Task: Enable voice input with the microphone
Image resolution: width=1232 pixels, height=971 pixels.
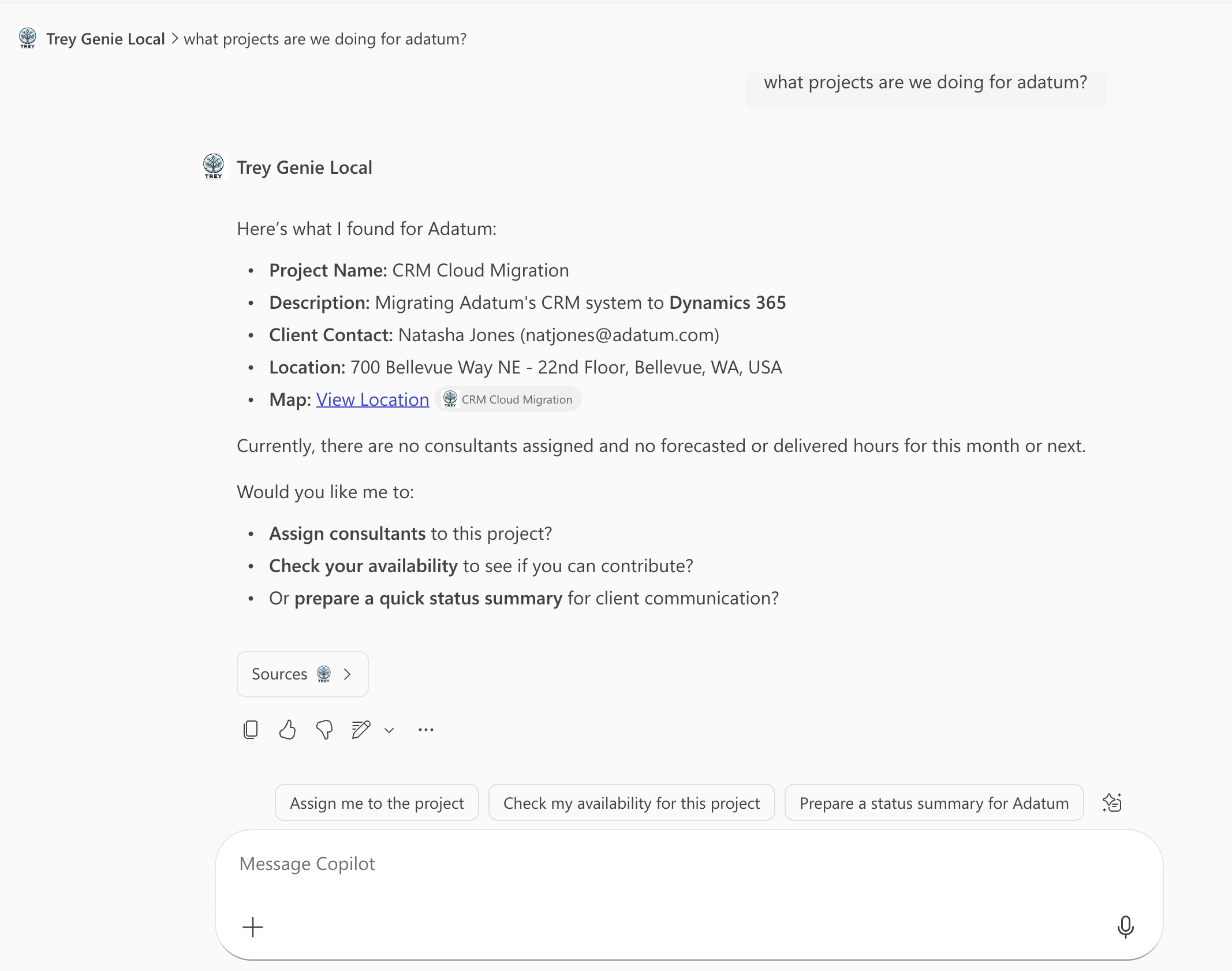Action: coord(1125,927)
